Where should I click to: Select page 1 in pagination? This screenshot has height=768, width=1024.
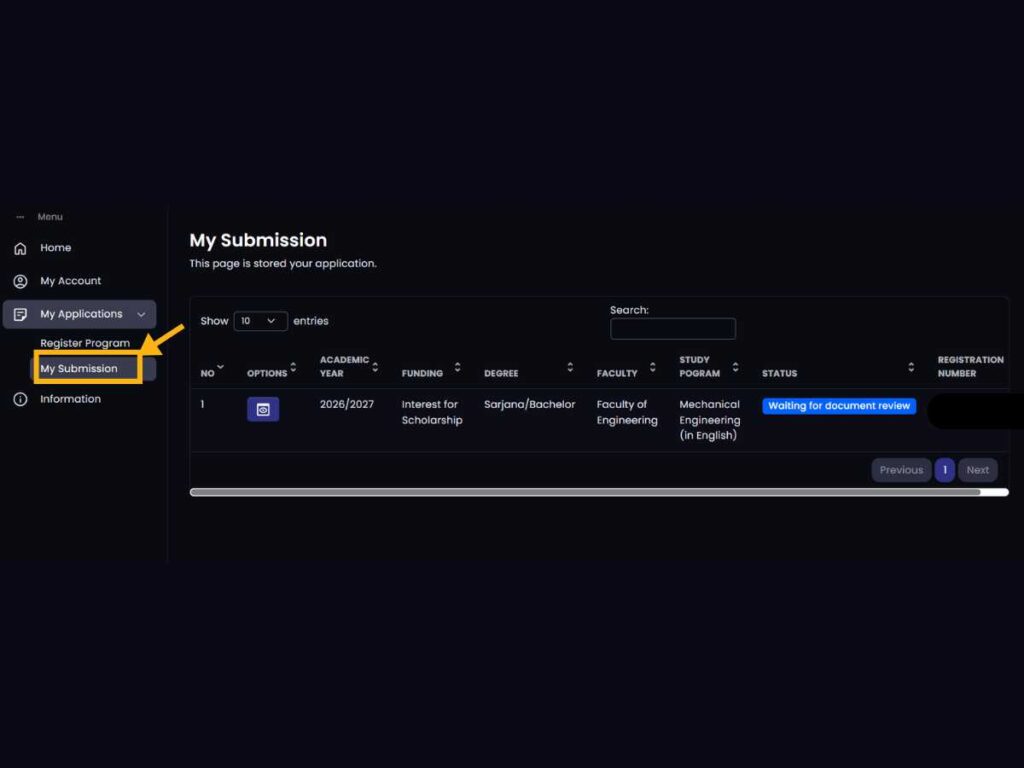point(945,470)
